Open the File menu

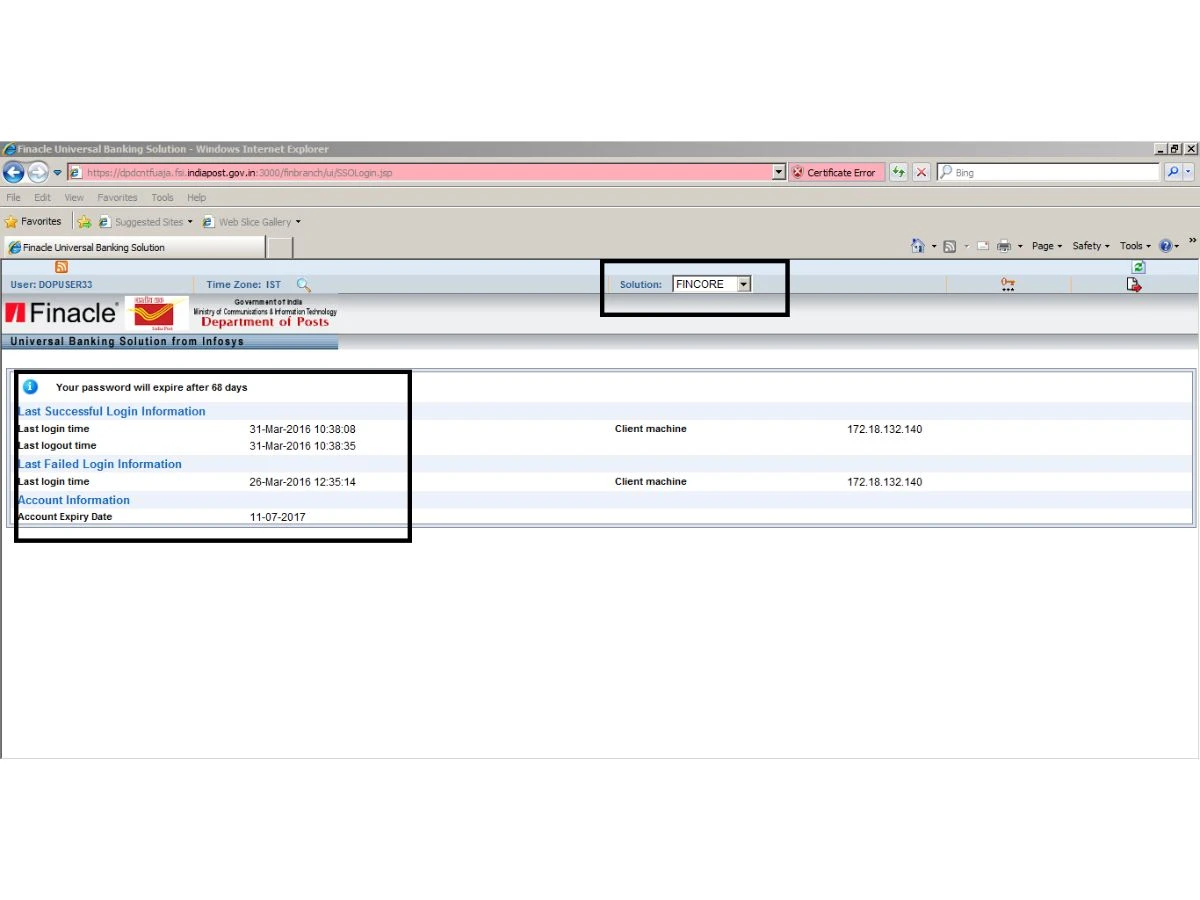tap(13, 198)
